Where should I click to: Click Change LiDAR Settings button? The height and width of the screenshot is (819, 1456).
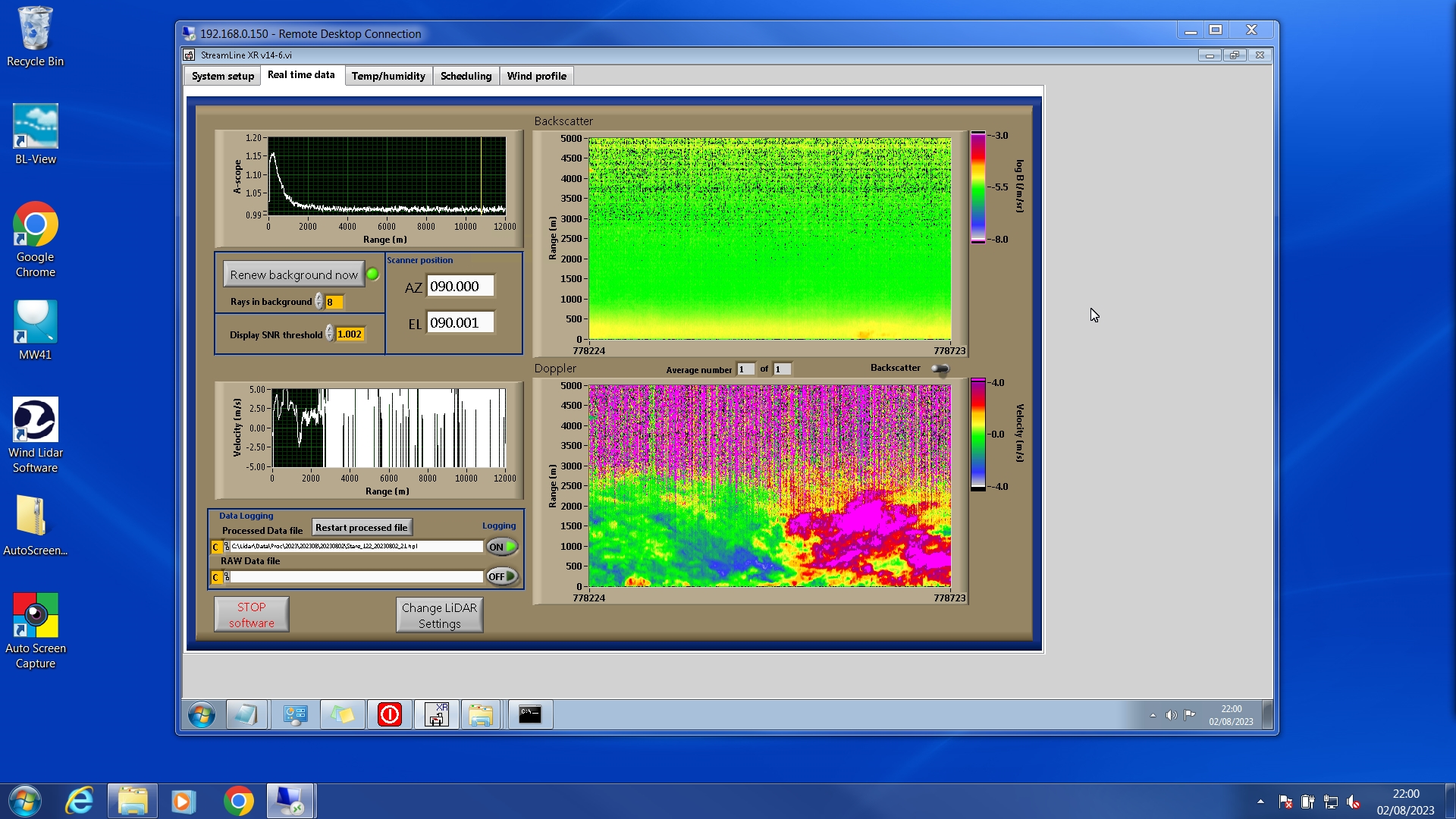[x=439, y=615]
